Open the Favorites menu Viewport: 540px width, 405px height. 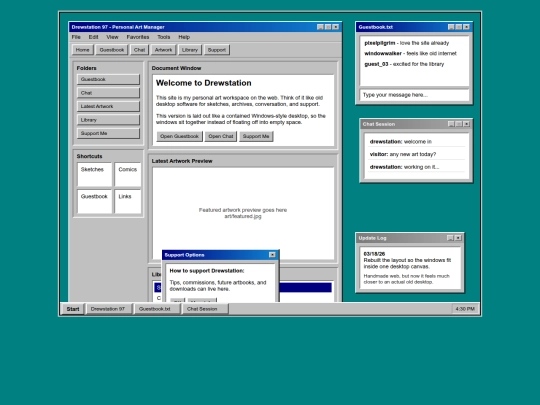pyautogui.click(x=138, y=37)
